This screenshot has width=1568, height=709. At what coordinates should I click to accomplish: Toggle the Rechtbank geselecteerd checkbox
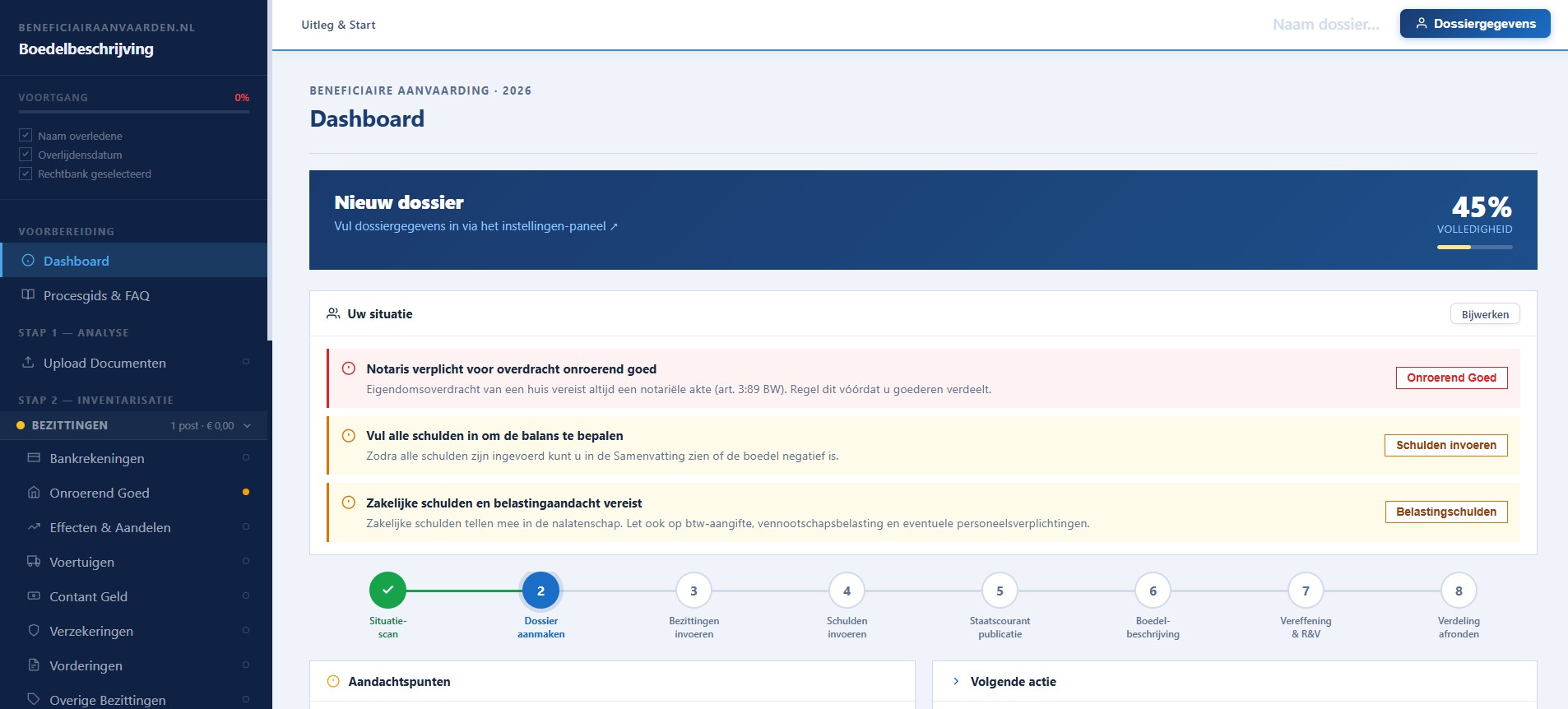[26, 173]
